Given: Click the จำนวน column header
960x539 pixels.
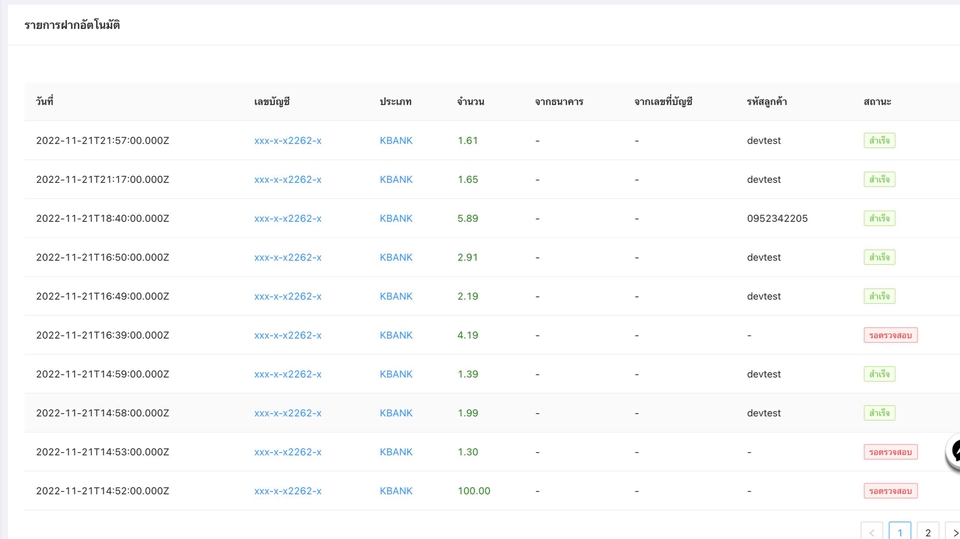Looking at the screenshot, I should 470,101.
